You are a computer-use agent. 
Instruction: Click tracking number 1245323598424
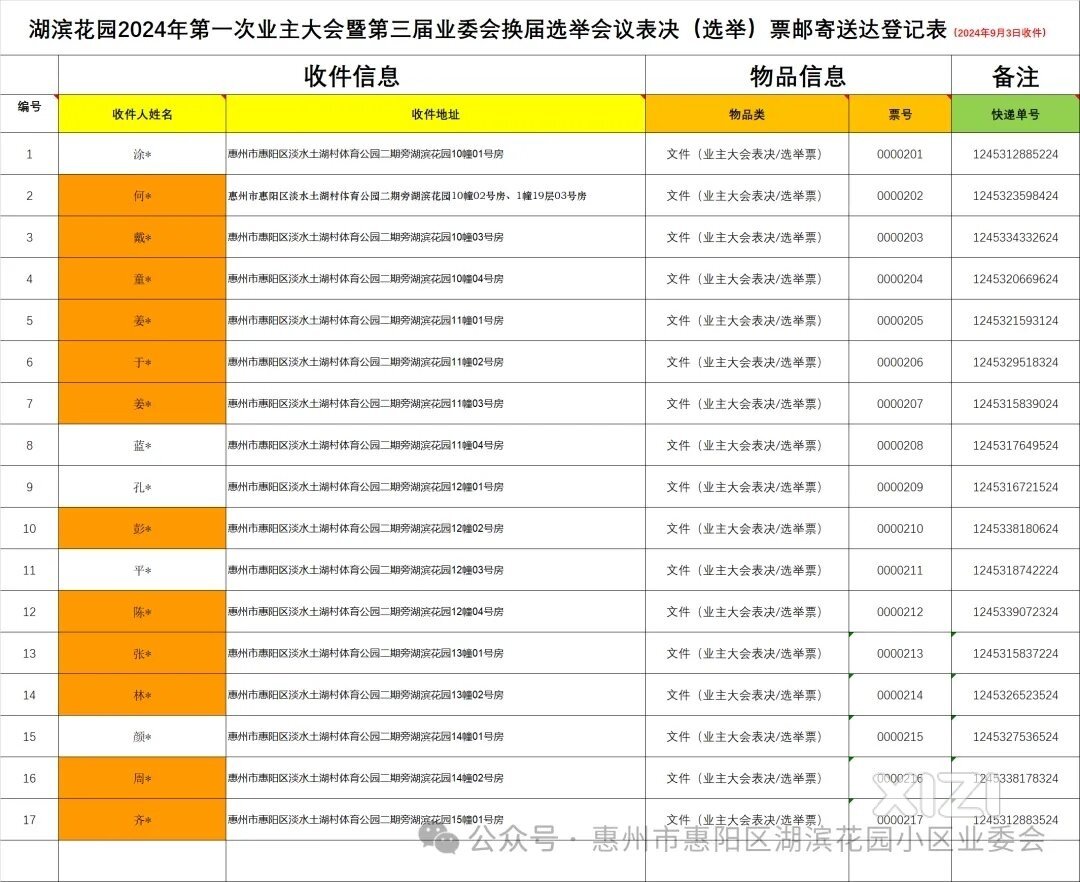[x=1015, y=196]
